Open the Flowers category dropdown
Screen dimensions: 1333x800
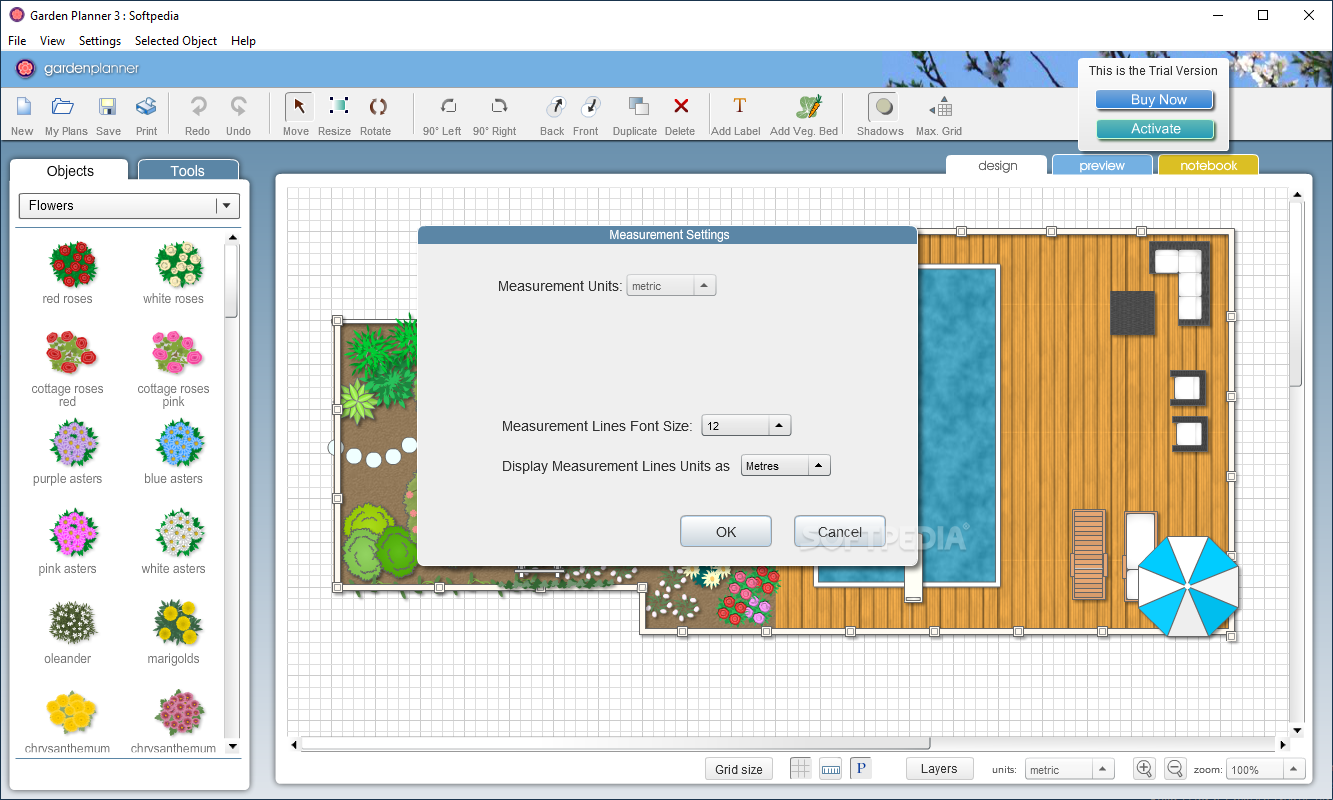click(130, 206)
